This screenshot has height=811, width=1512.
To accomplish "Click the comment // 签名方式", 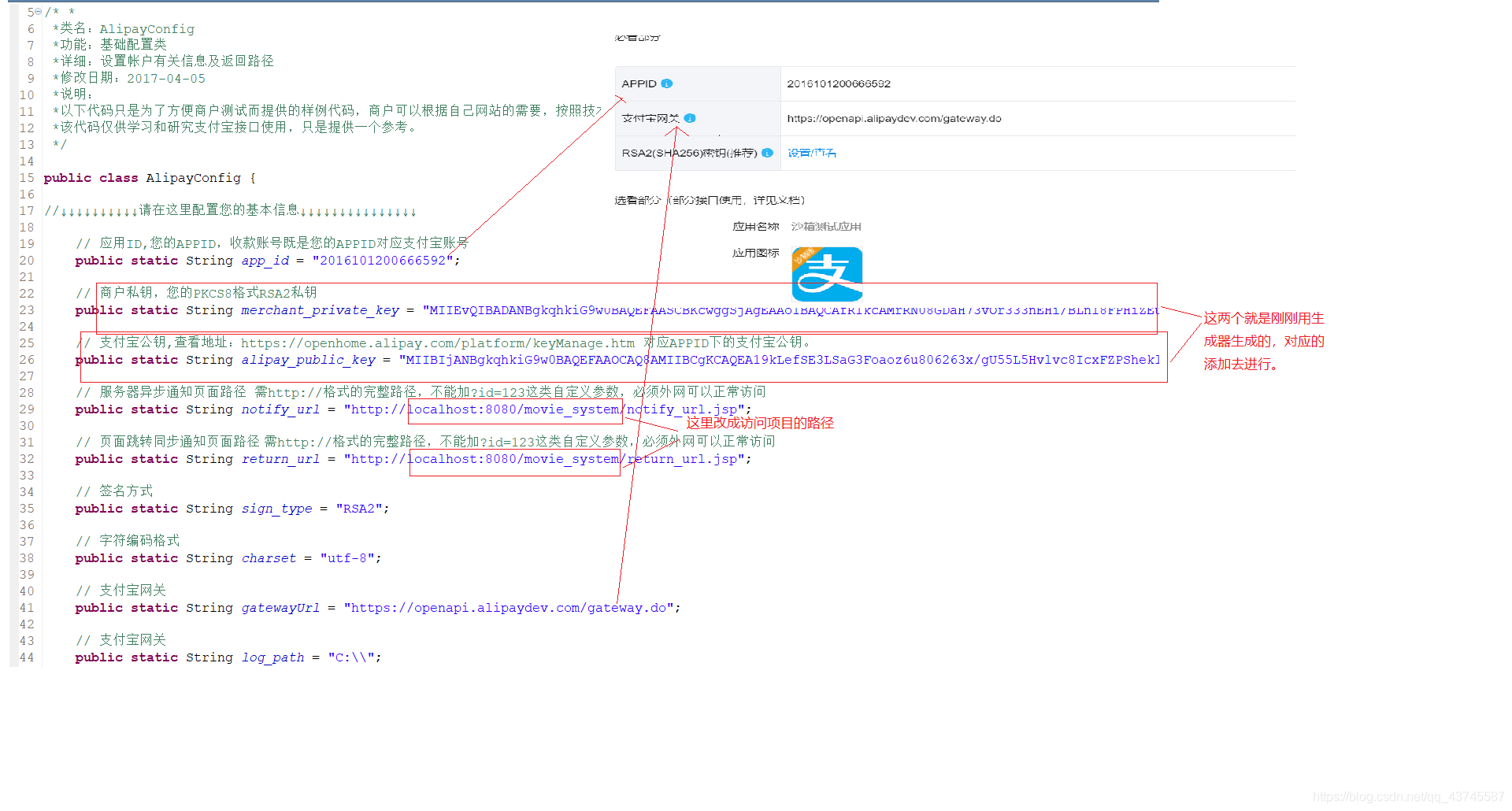I will pos(114,491).
